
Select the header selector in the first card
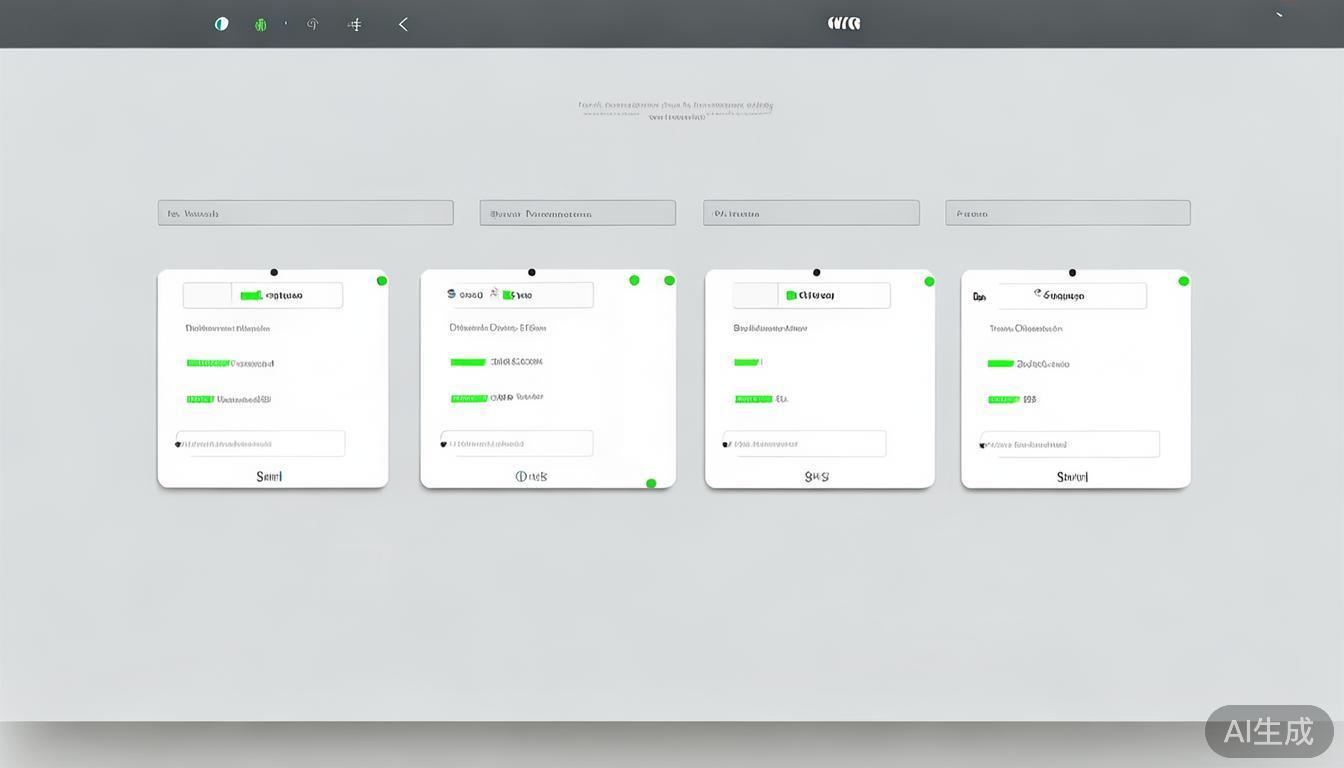coord(263,295)
